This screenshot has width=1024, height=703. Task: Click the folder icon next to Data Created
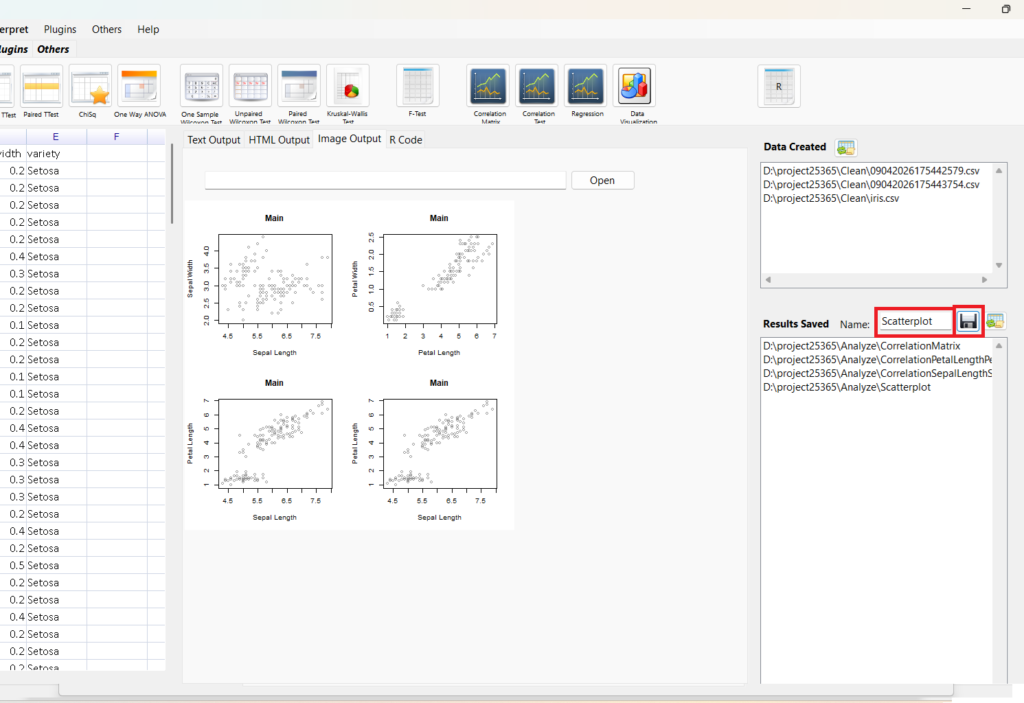[846, 148]
